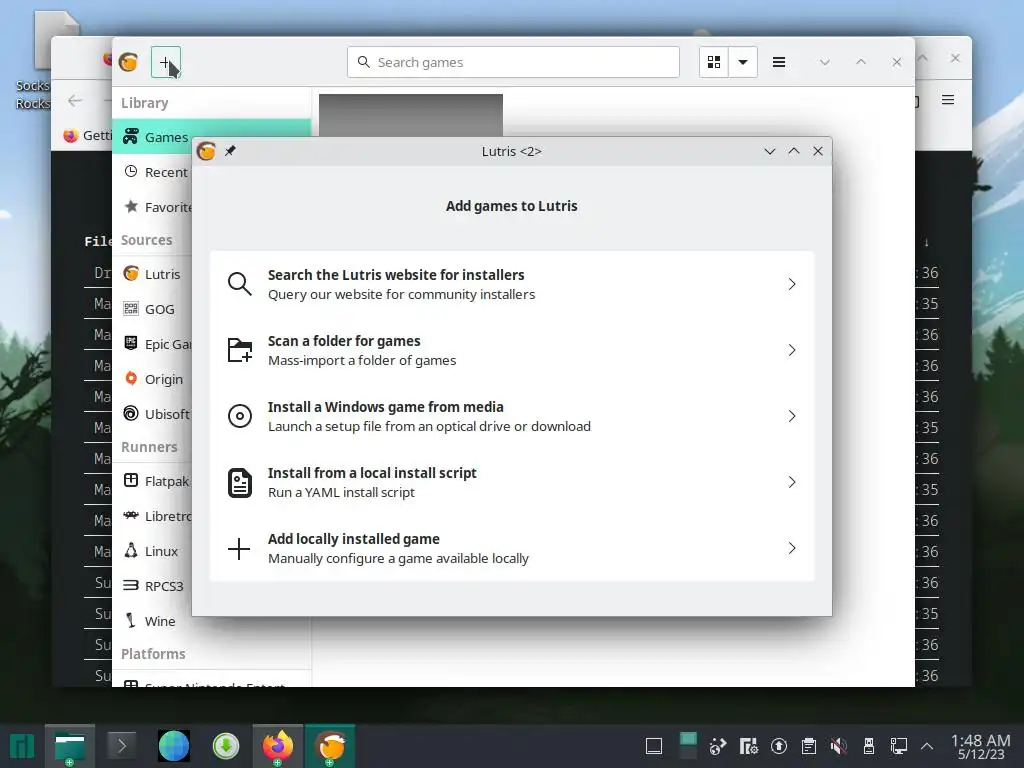
Task: Select the Origin source
Action: coord(153,379)
